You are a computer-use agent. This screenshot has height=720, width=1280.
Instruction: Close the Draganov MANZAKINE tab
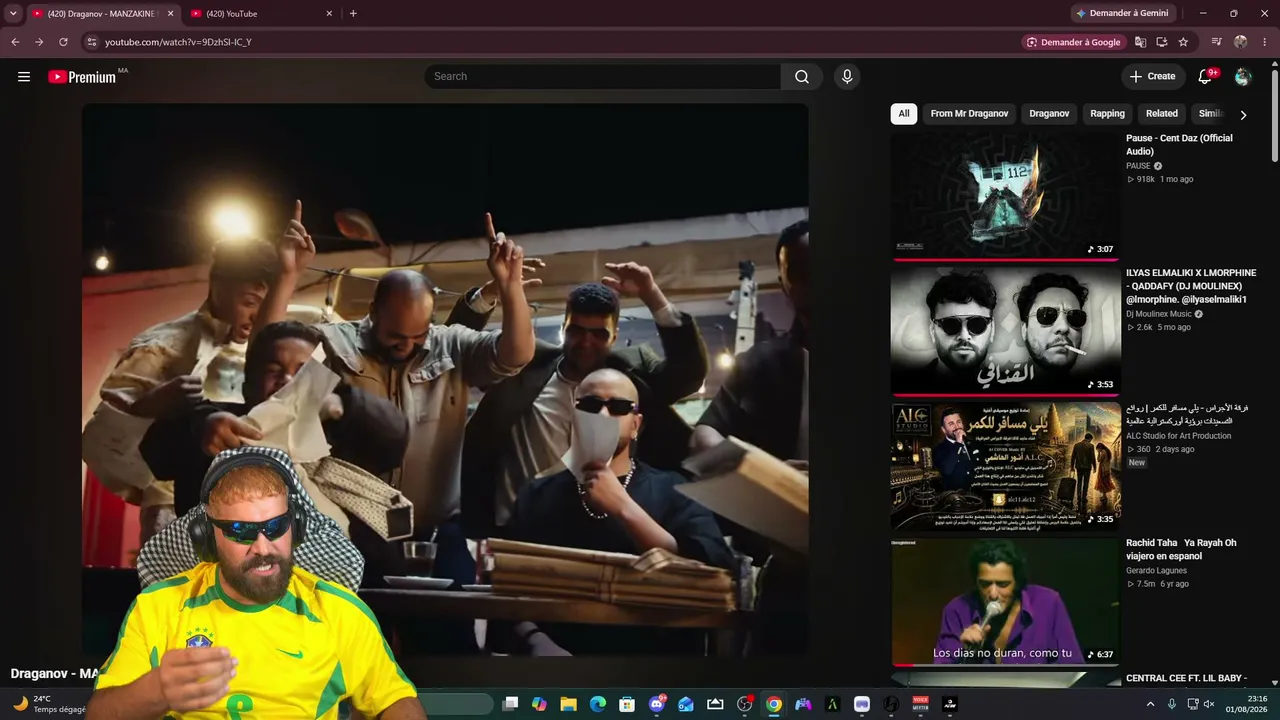click(x=170, y=13)
